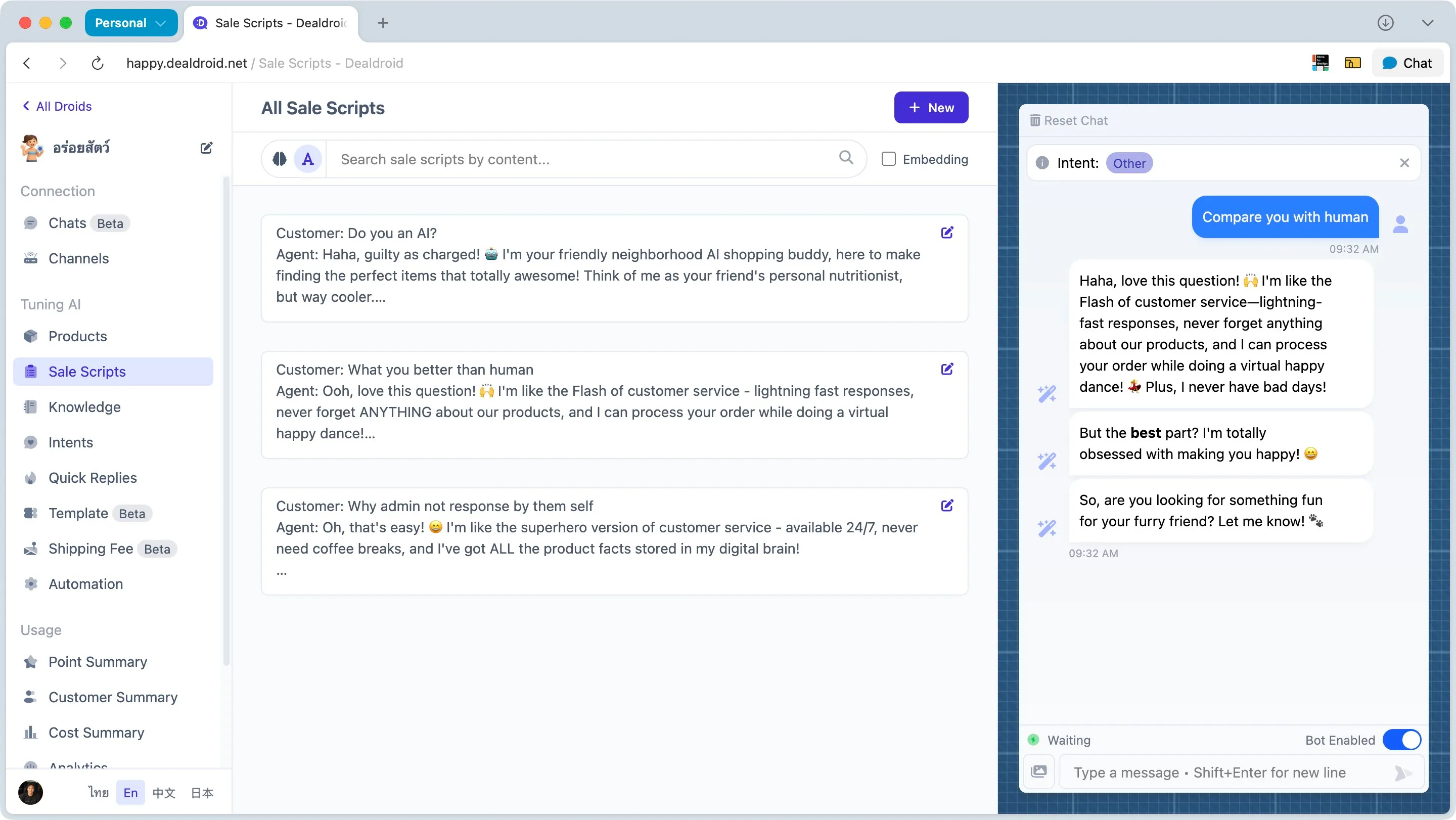Click the Type a message input field

(1210, 772)
